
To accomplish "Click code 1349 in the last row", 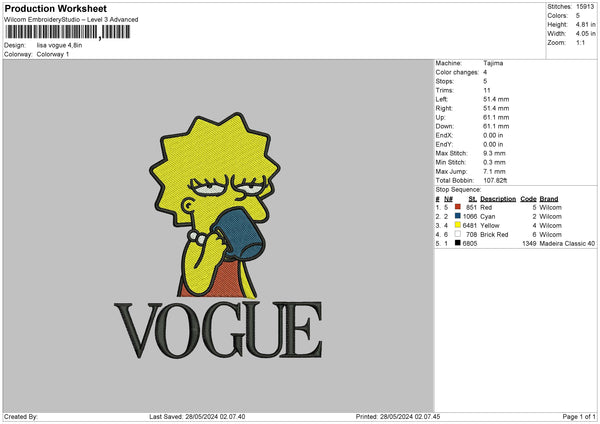I will coord(529,243).
